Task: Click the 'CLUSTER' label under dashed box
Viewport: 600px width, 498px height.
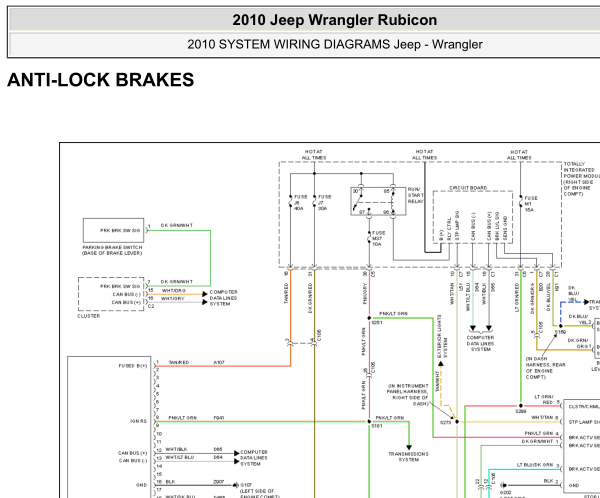Action: coord(88,316)
